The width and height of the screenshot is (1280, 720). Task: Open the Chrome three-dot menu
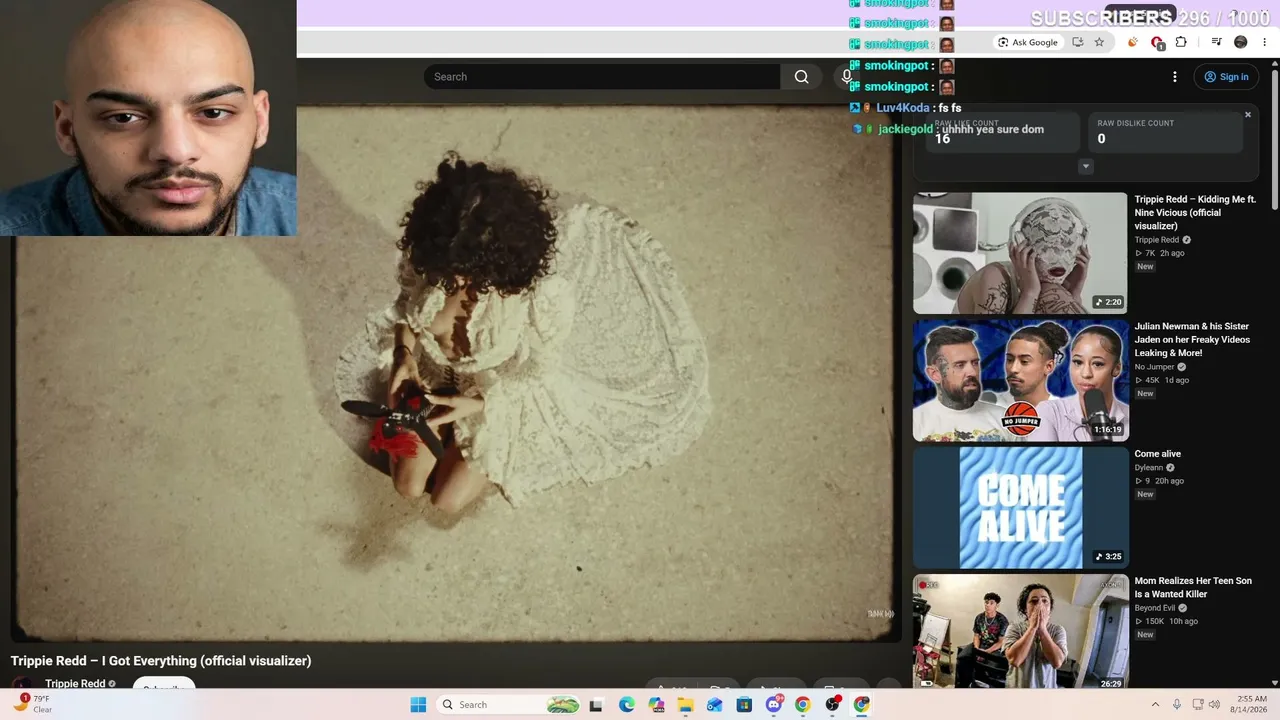pos(1265,42)
